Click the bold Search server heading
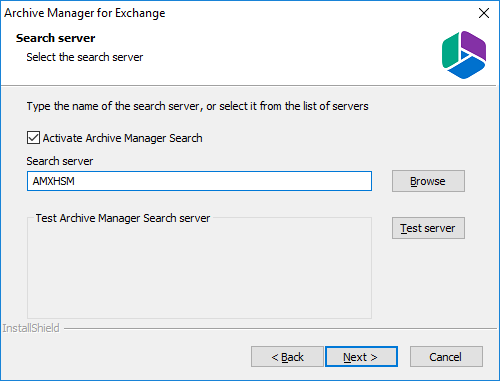500x381 pixels. [x=56, y=38]
